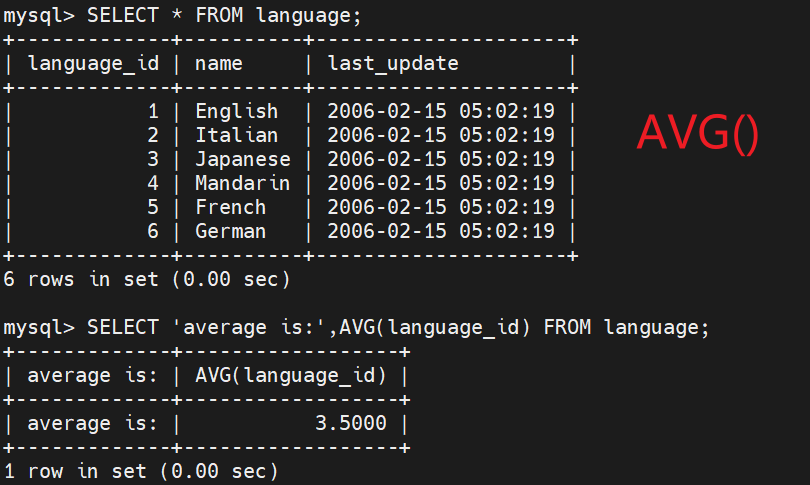Click the '6 rows in set (0.00 sec)' line

(x=147, y=279)
